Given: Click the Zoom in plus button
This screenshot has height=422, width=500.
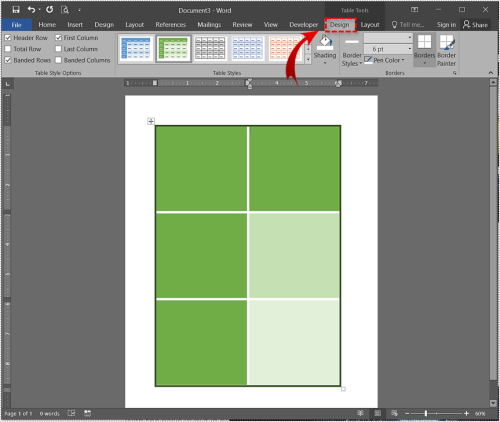Looking at the screenshot, I should [466, 414].
